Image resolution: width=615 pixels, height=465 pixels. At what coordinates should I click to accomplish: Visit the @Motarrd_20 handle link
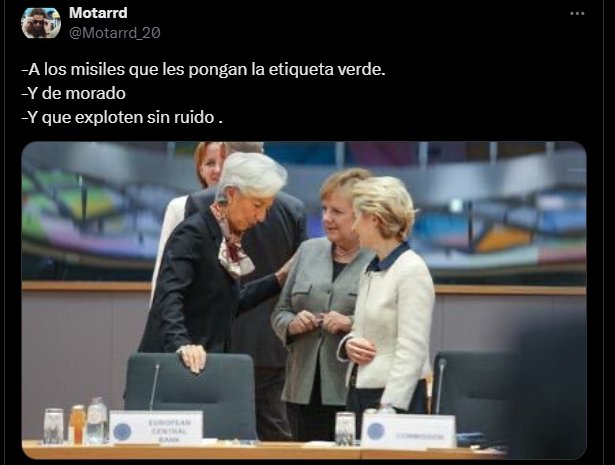click(115, 33)
